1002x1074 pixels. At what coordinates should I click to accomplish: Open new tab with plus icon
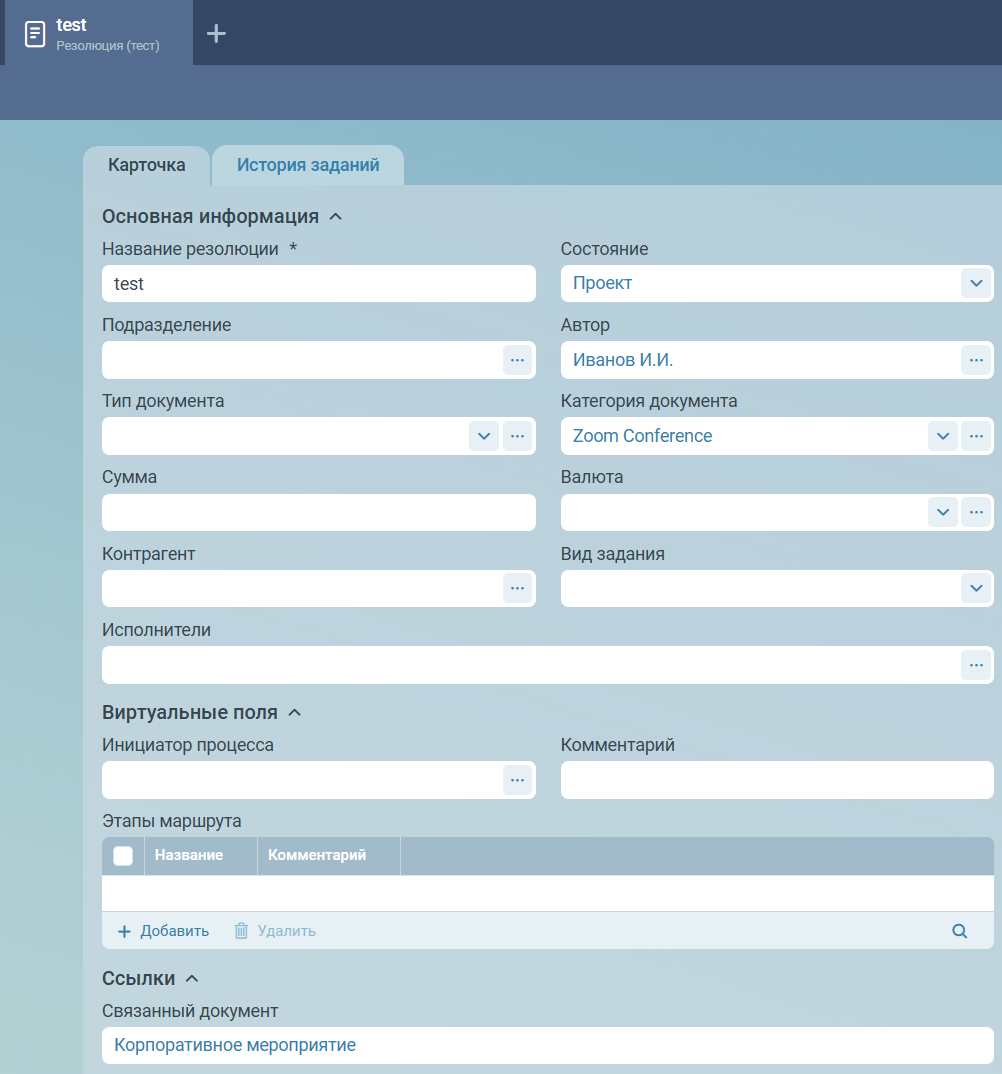tap(216, 33)
